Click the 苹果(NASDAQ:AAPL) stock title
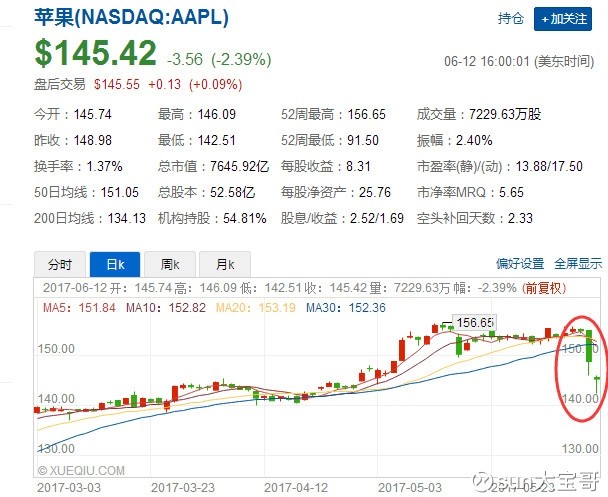The width and height of the screenshot is (608, 497). (131, 17)
